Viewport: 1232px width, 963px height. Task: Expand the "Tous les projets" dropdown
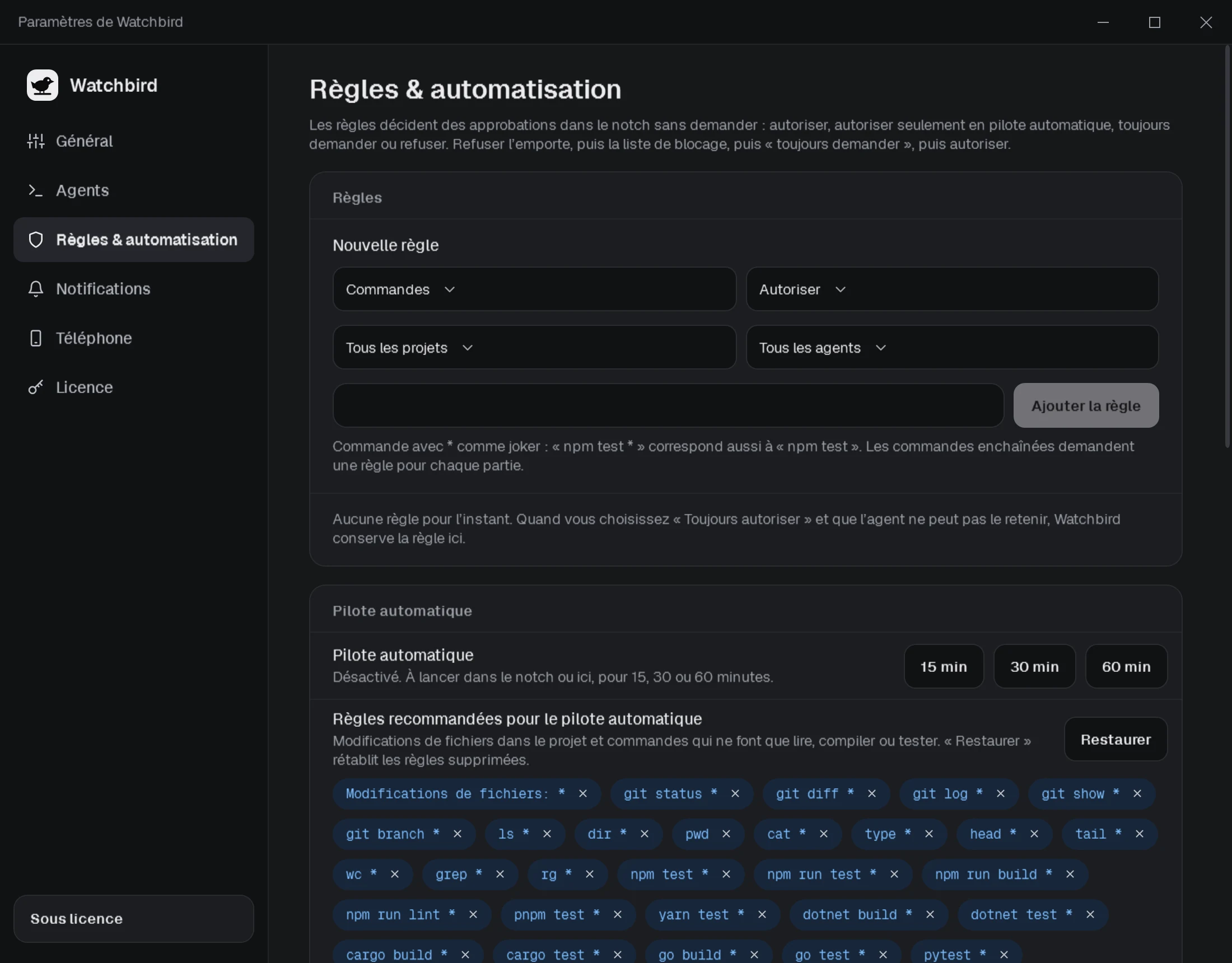pos(534,348)
